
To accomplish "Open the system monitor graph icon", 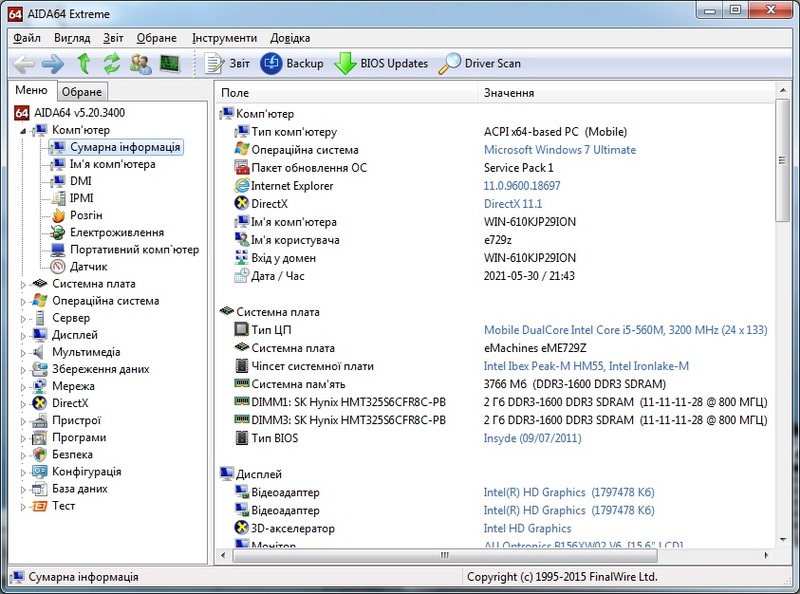I will pos(170,64).
